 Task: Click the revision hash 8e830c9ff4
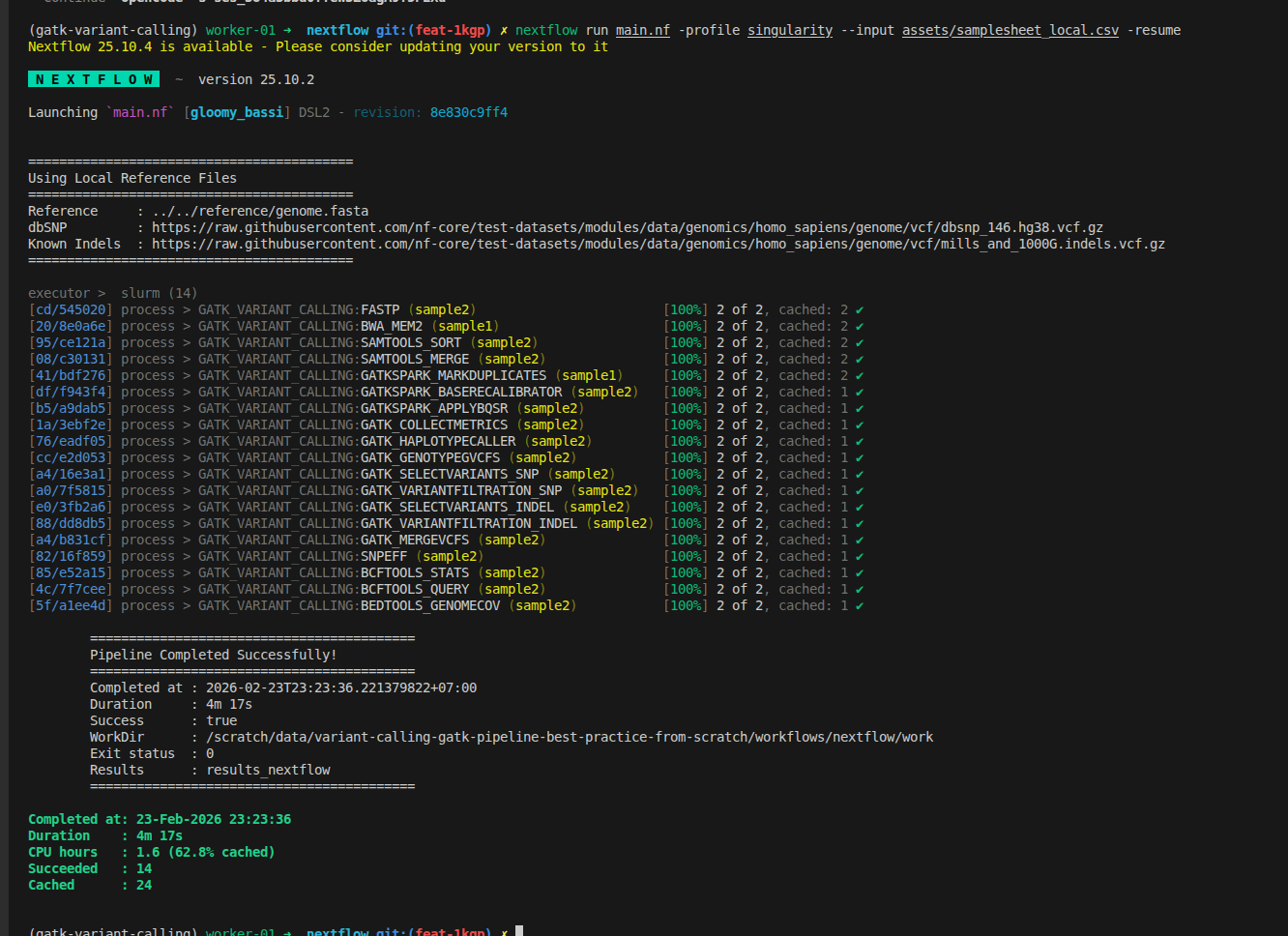click(x=468, y=113)
